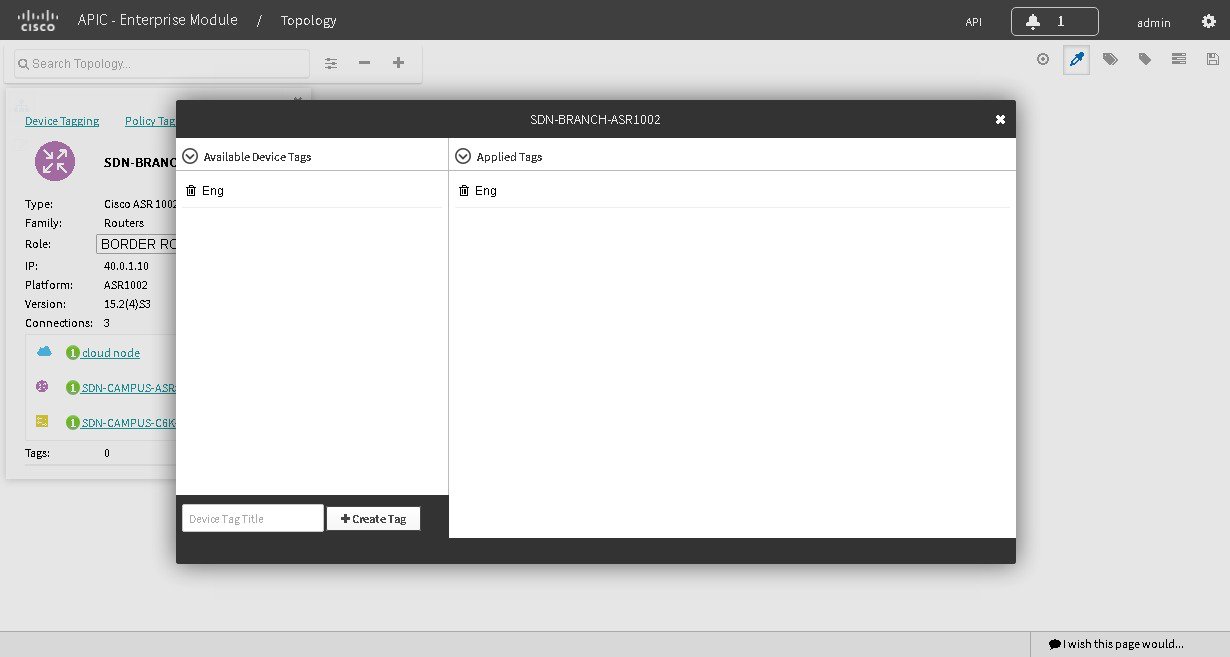Click the yellow switch icon

(42, 421)
